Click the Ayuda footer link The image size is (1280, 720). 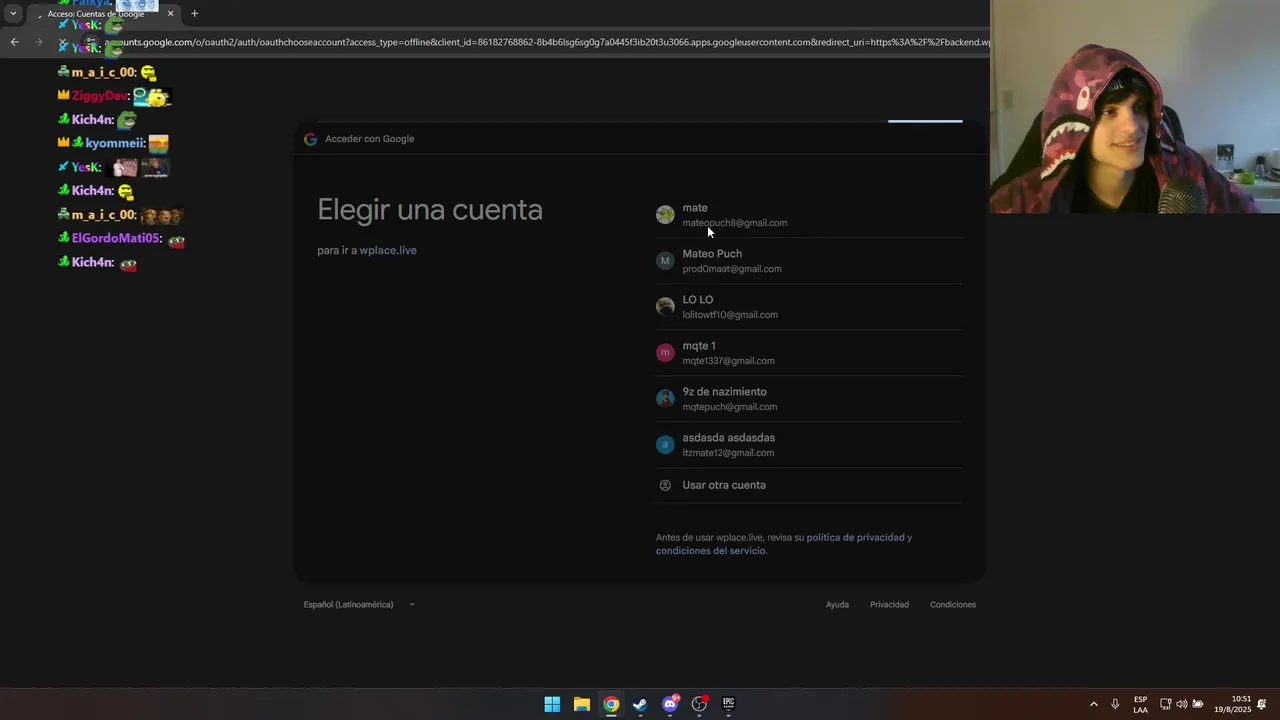(x=837, y=604)
